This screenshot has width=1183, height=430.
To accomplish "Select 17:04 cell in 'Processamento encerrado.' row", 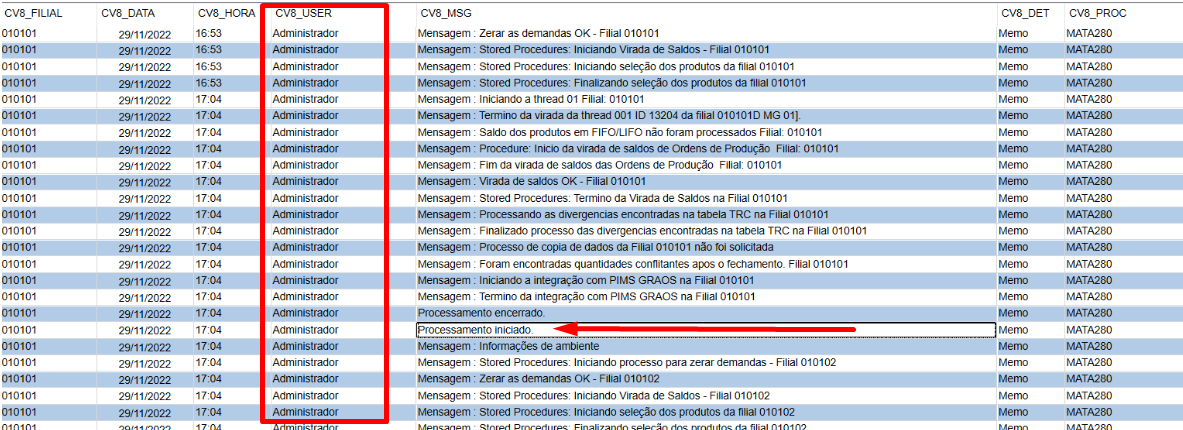I will (x=208, y=313).
